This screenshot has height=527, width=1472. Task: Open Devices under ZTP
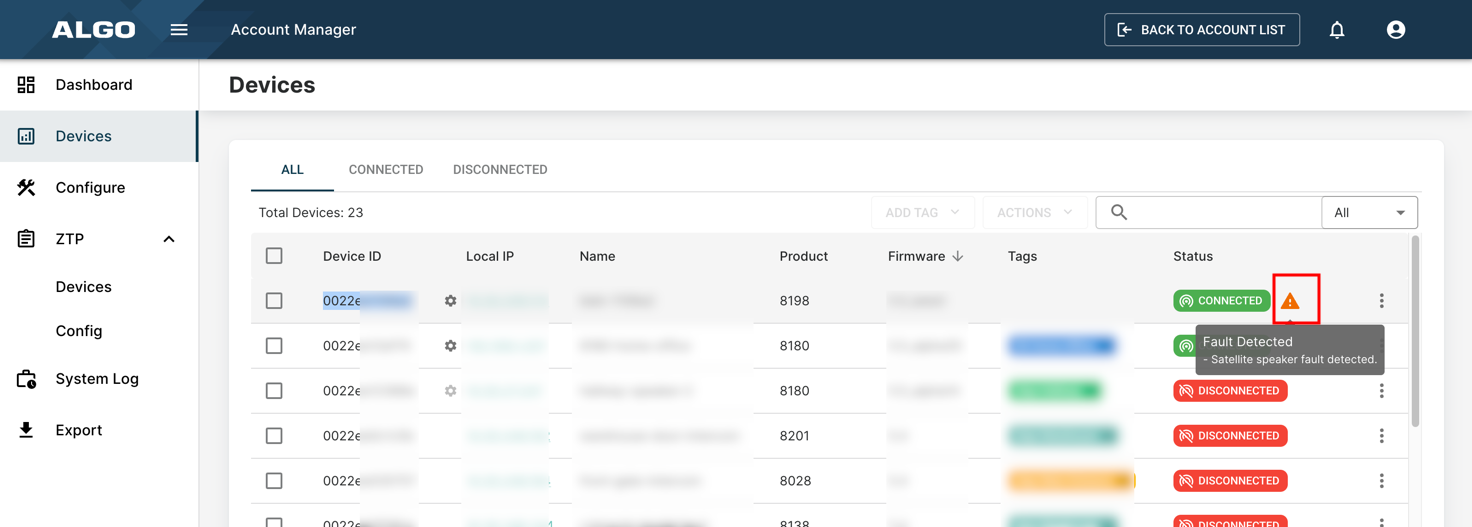84,287
